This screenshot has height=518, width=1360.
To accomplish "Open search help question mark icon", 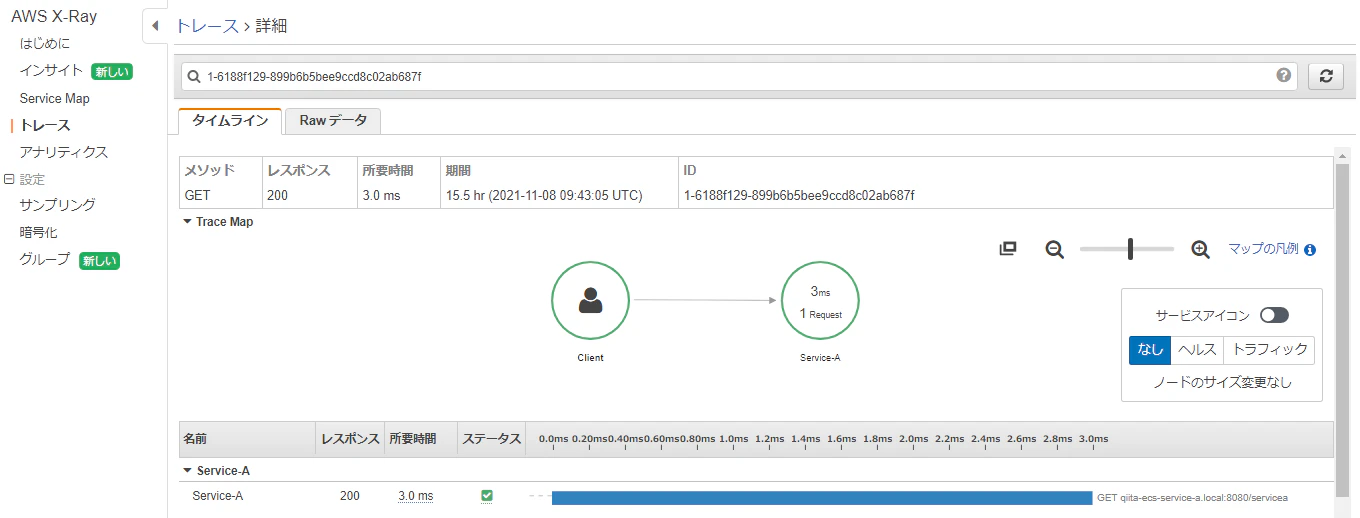I will pos(1284,76).
